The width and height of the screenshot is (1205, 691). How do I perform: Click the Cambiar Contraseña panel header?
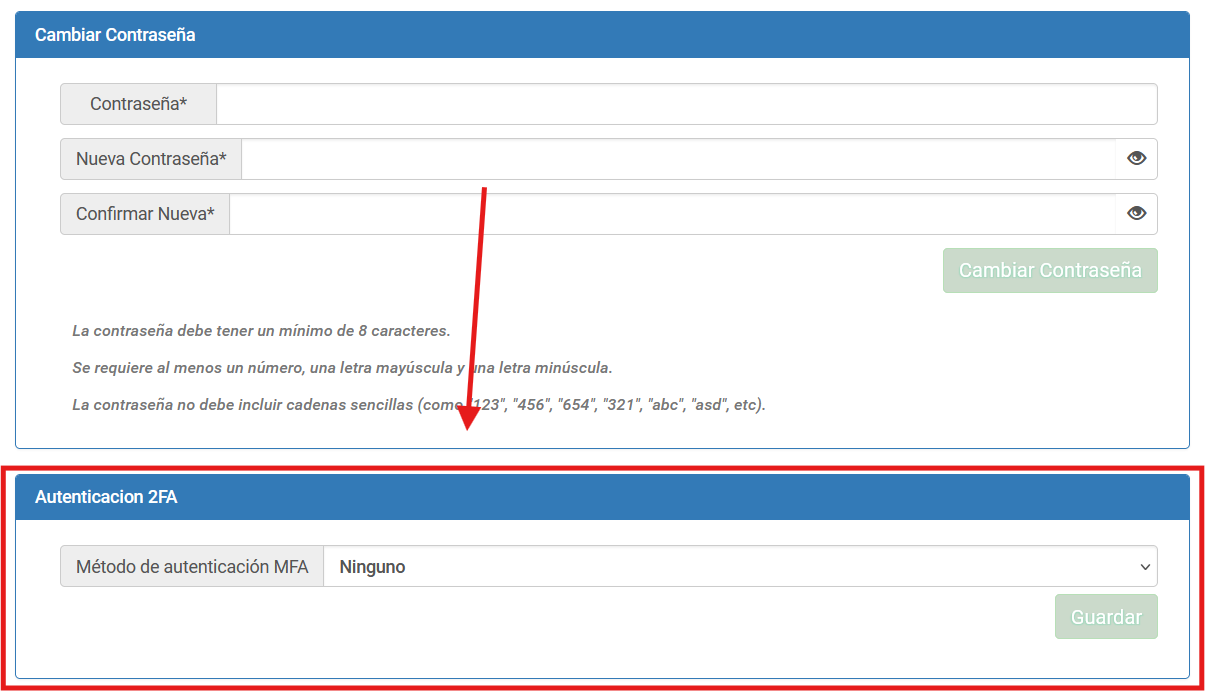coord(115,35)
